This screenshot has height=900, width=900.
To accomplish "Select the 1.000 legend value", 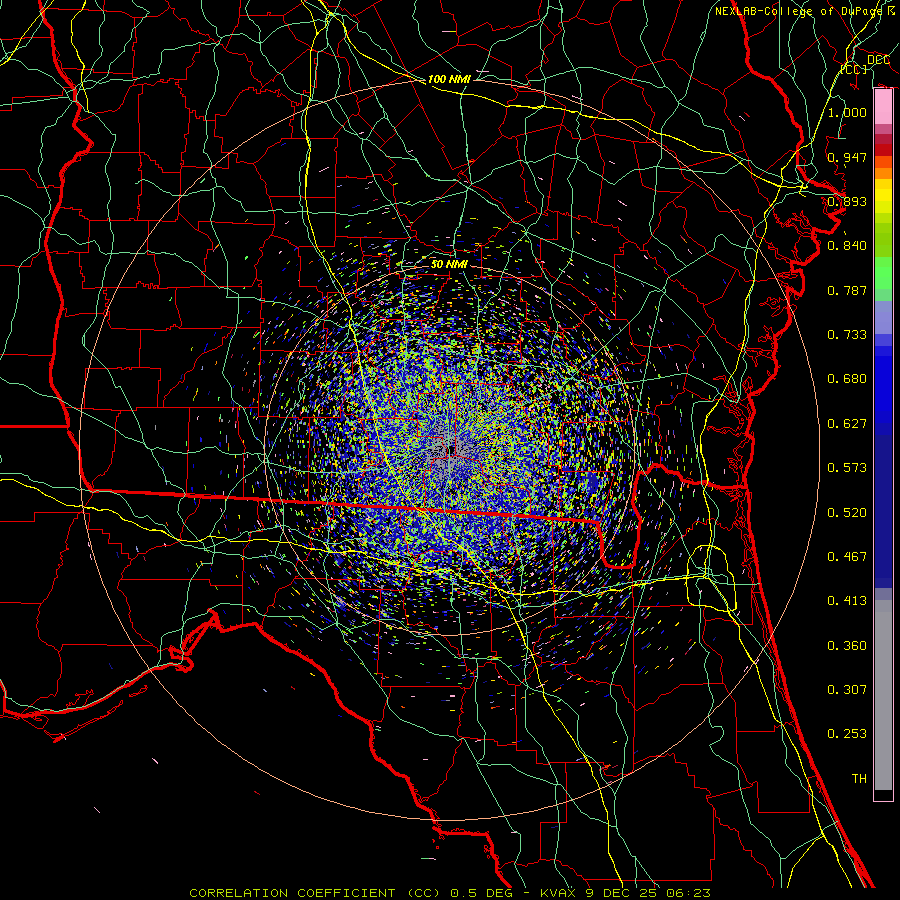I will pyautogui.click(x=847, y=112).
